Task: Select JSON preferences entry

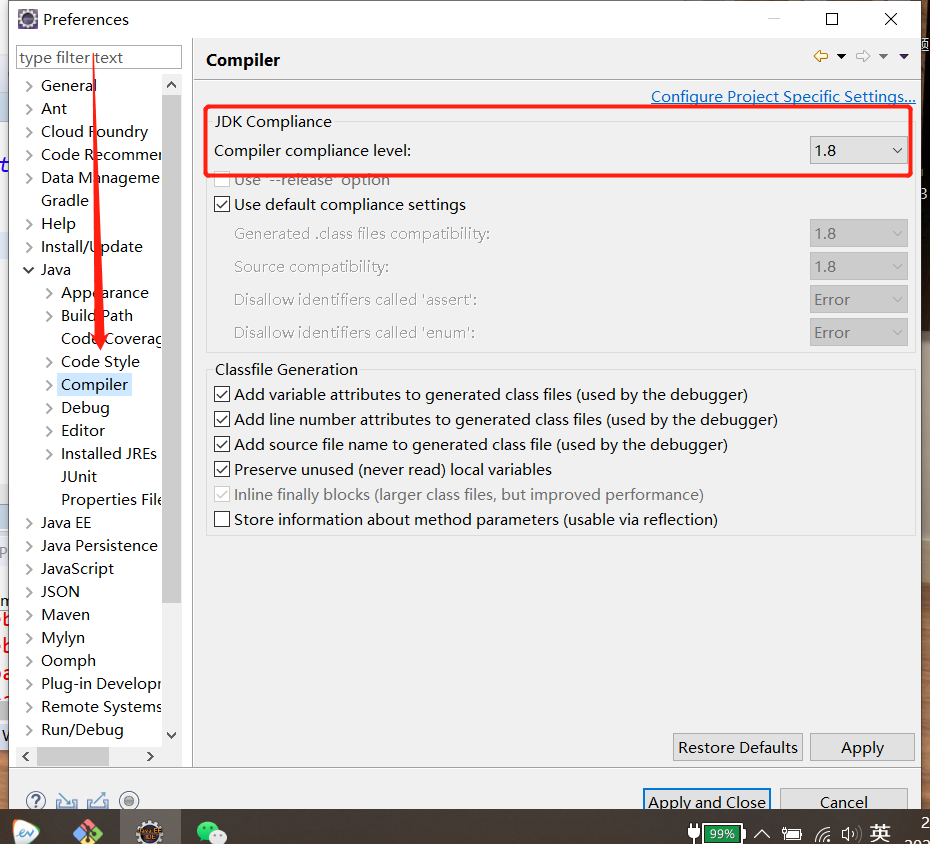Action: 60,592
